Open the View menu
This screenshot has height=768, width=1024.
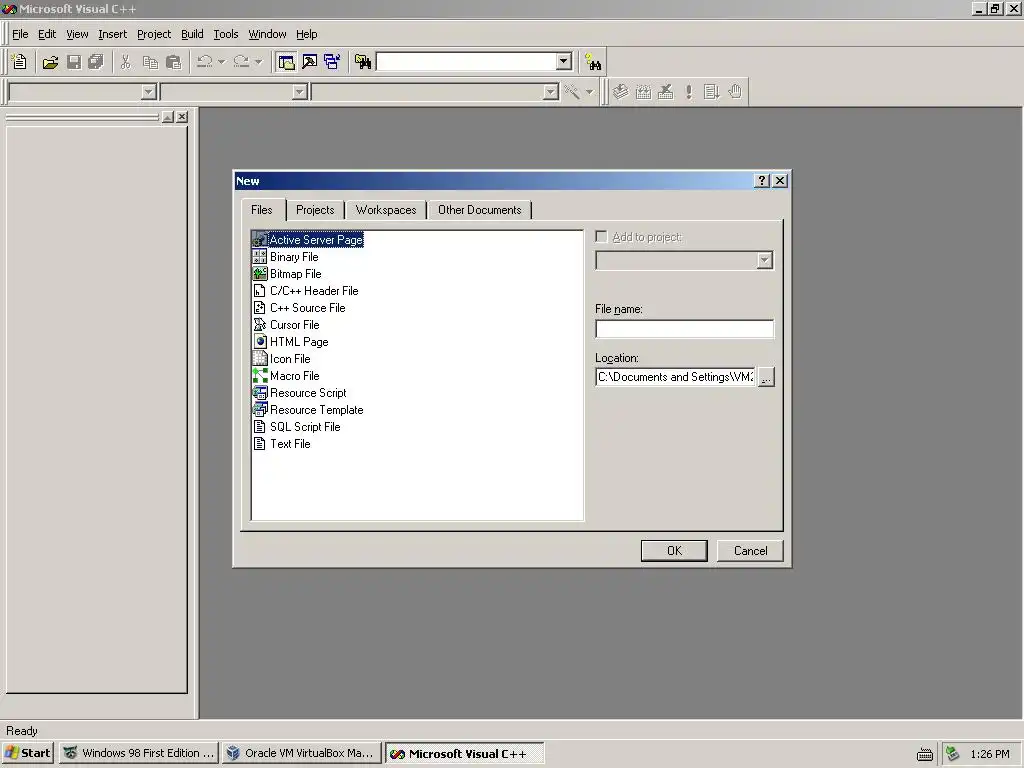click(77, 34)
